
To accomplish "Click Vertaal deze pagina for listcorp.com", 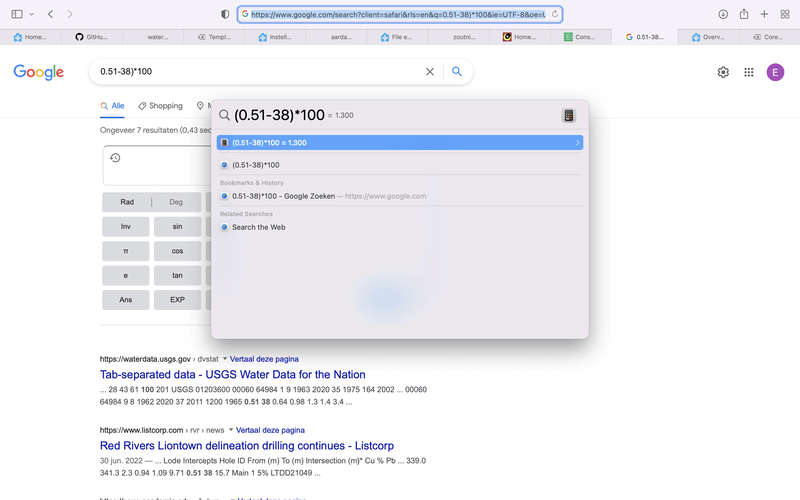I will coord(270,430).
